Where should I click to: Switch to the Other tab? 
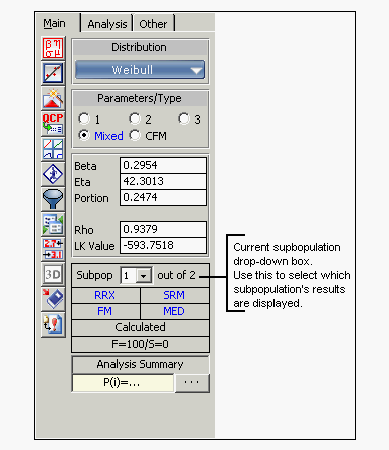pos(153,24)
